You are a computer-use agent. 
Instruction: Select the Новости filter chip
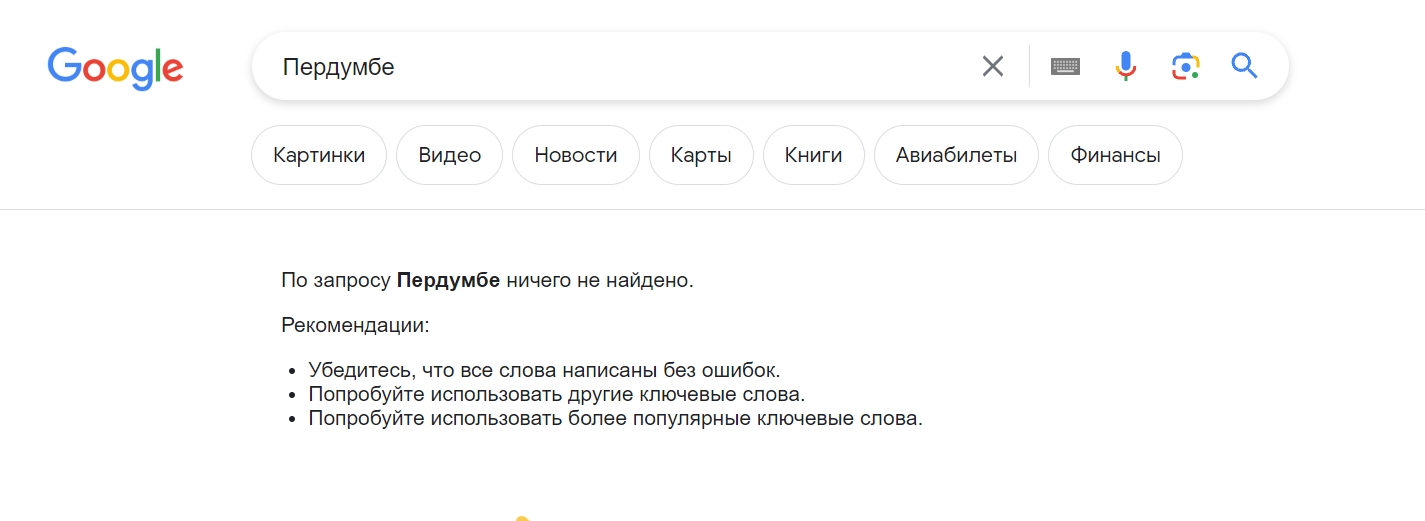tap(575, 155)
